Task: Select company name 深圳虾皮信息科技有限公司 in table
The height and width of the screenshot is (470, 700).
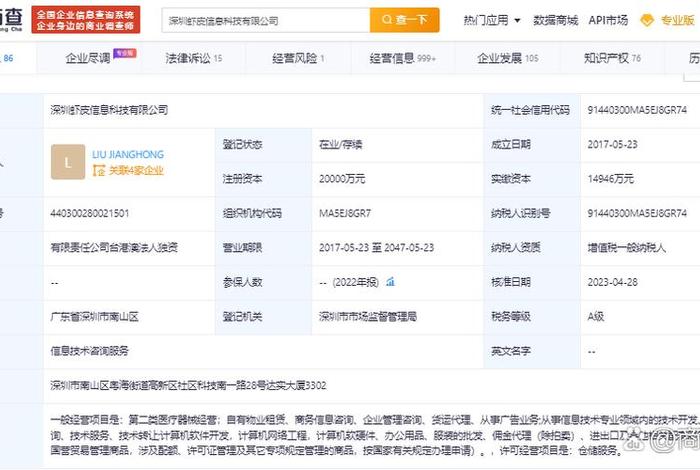Action: tap(109, 110)
